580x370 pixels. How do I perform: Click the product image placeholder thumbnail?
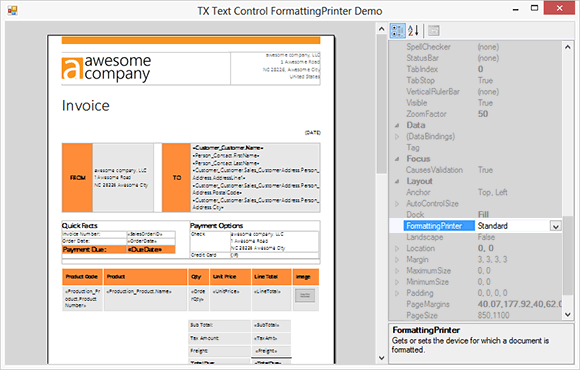click(305, 295)
